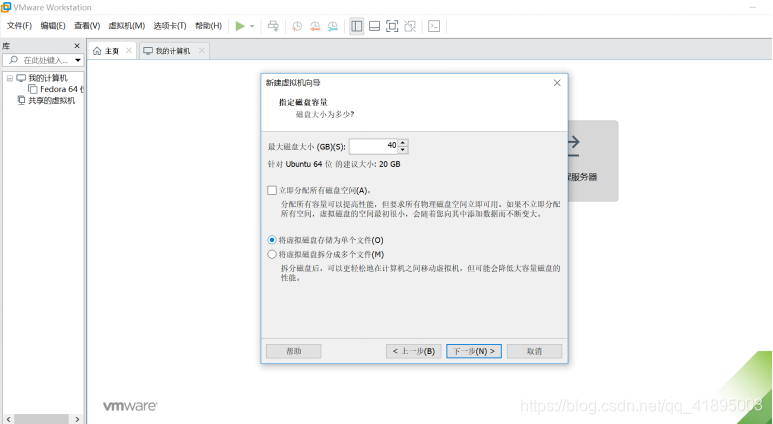Screen dimensions: 773x424
Task: Click the unity mode icon
Action: [x=410, y=26]
